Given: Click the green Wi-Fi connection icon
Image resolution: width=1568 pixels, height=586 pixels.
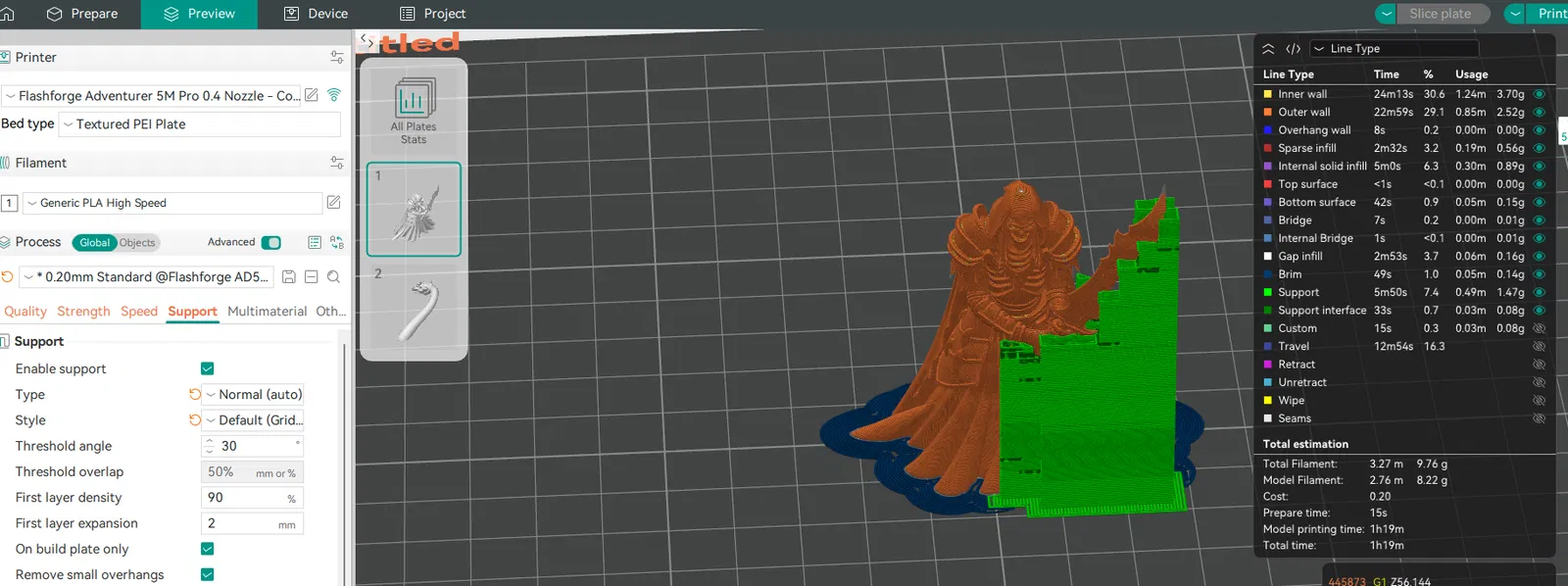Looking at the screenshot, I should coord(334,95).
